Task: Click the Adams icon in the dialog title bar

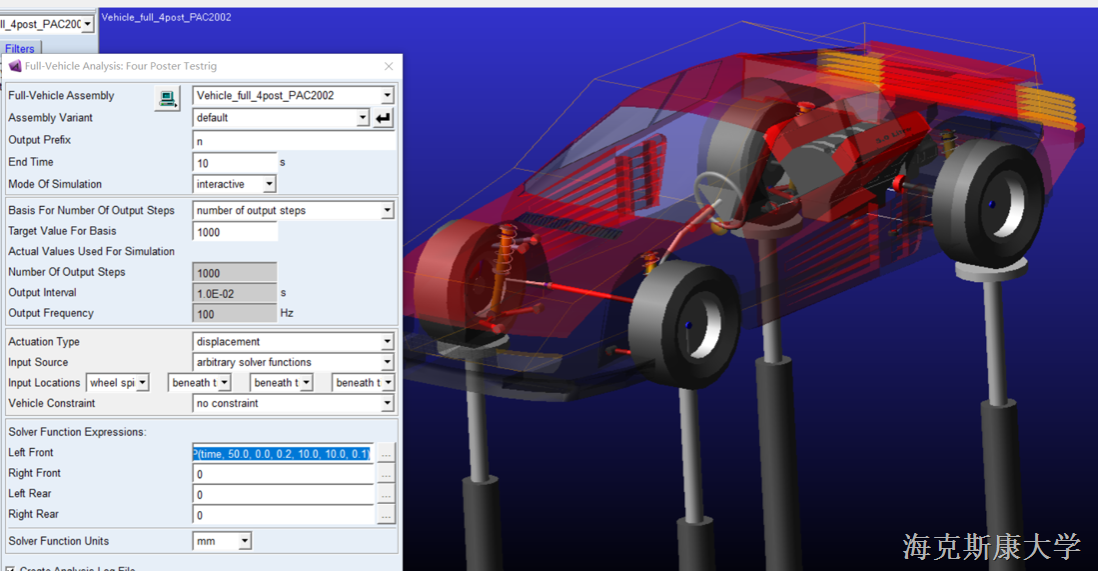Action: tap(15, 66)
